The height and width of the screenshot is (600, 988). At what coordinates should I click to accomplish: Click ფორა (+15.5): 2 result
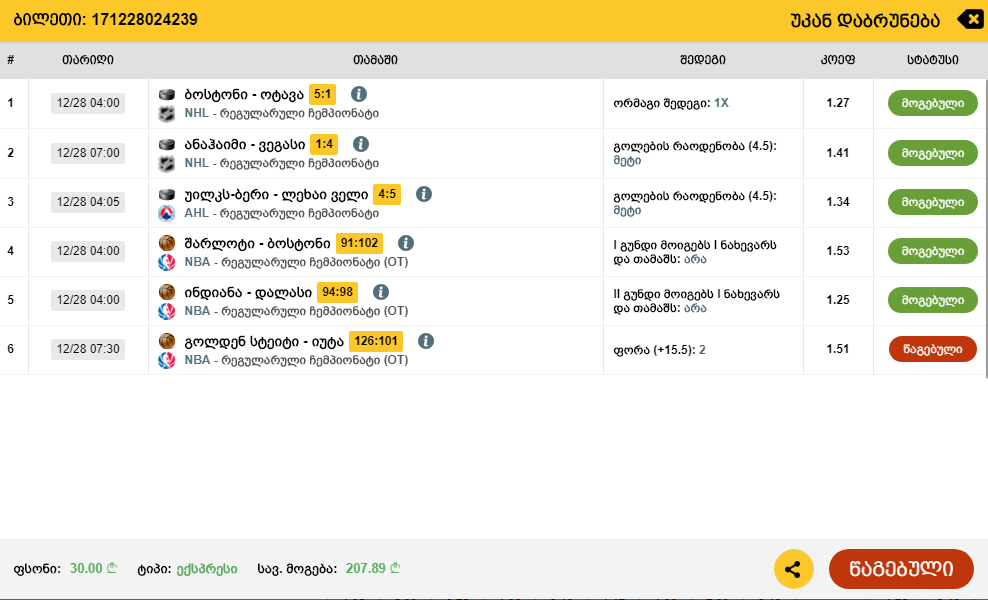point(659,350)
